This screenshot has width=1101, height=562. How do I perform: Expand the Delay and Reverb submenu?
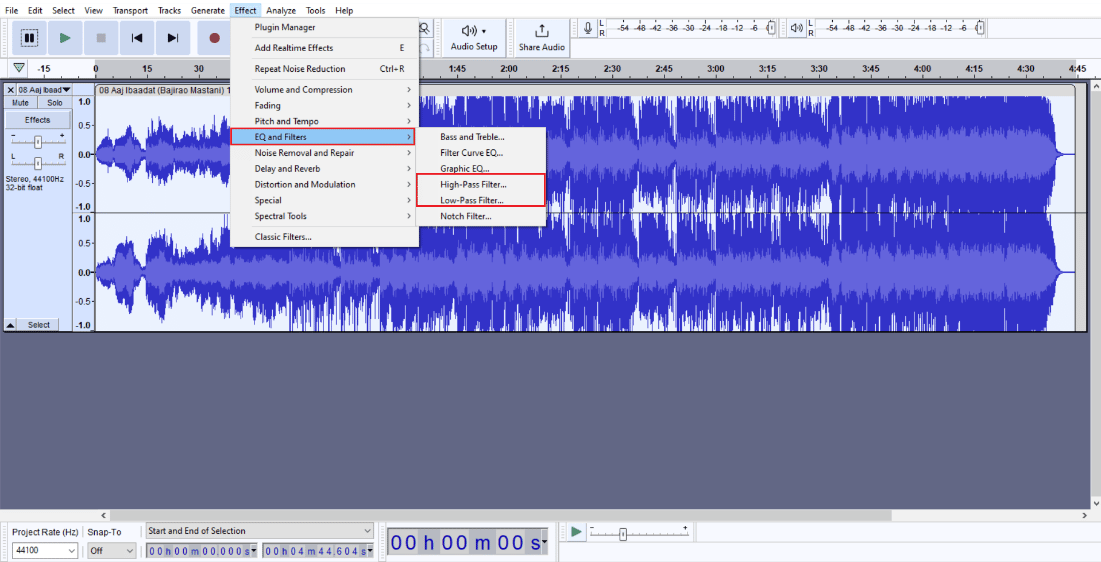point(324,169)
